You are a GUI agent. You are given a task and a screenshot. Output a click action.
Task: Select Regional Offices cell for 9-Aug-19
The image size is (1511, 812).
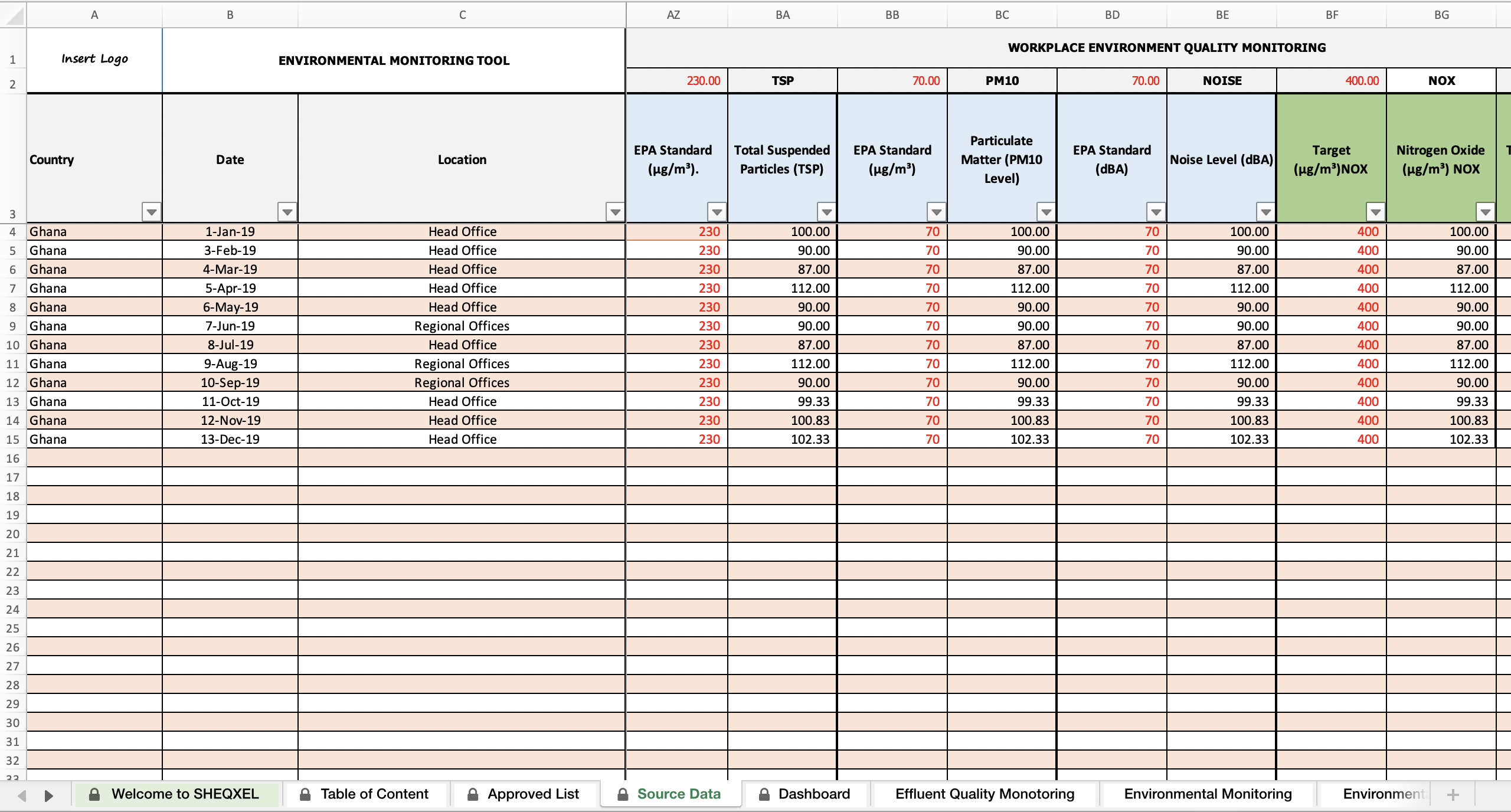click(462, 364)
